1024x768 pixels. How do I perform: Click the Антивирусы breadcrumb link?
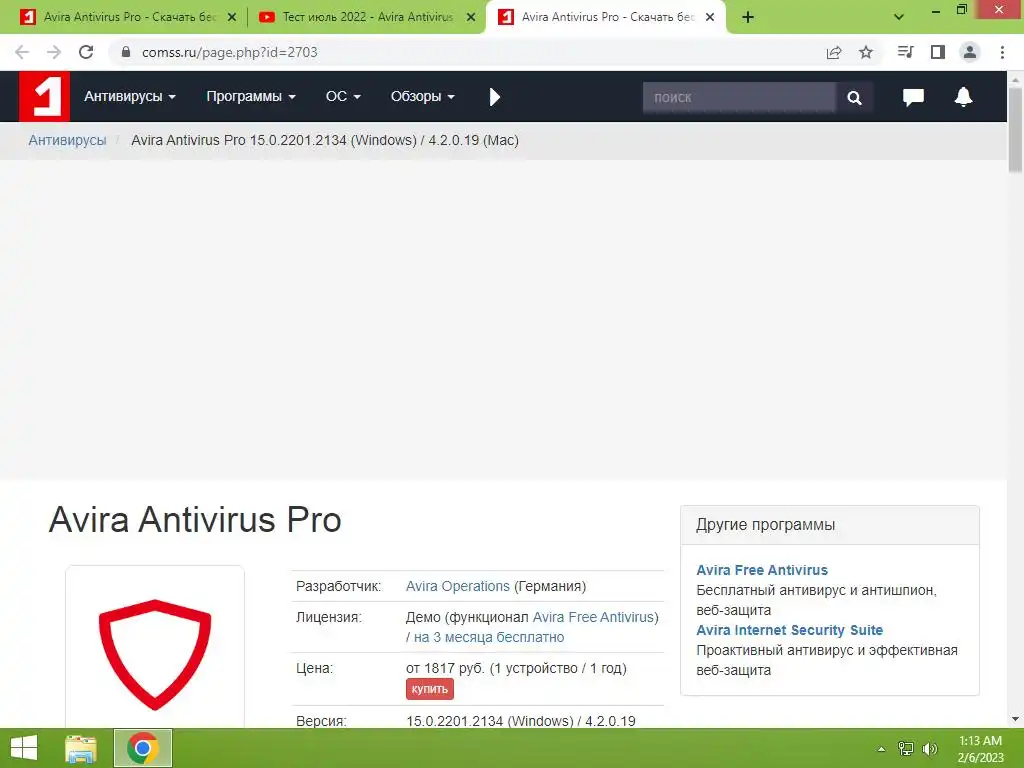[x=67, y=140]
